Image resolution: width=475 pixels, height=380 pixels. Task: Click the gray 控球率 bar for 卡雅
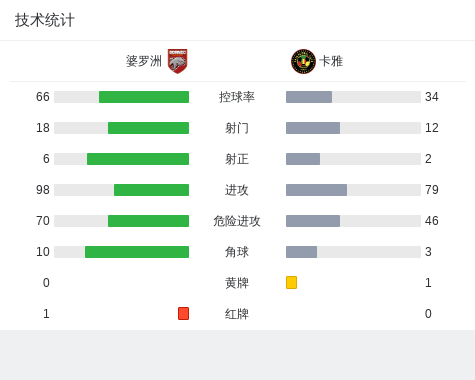coord(309,97)
